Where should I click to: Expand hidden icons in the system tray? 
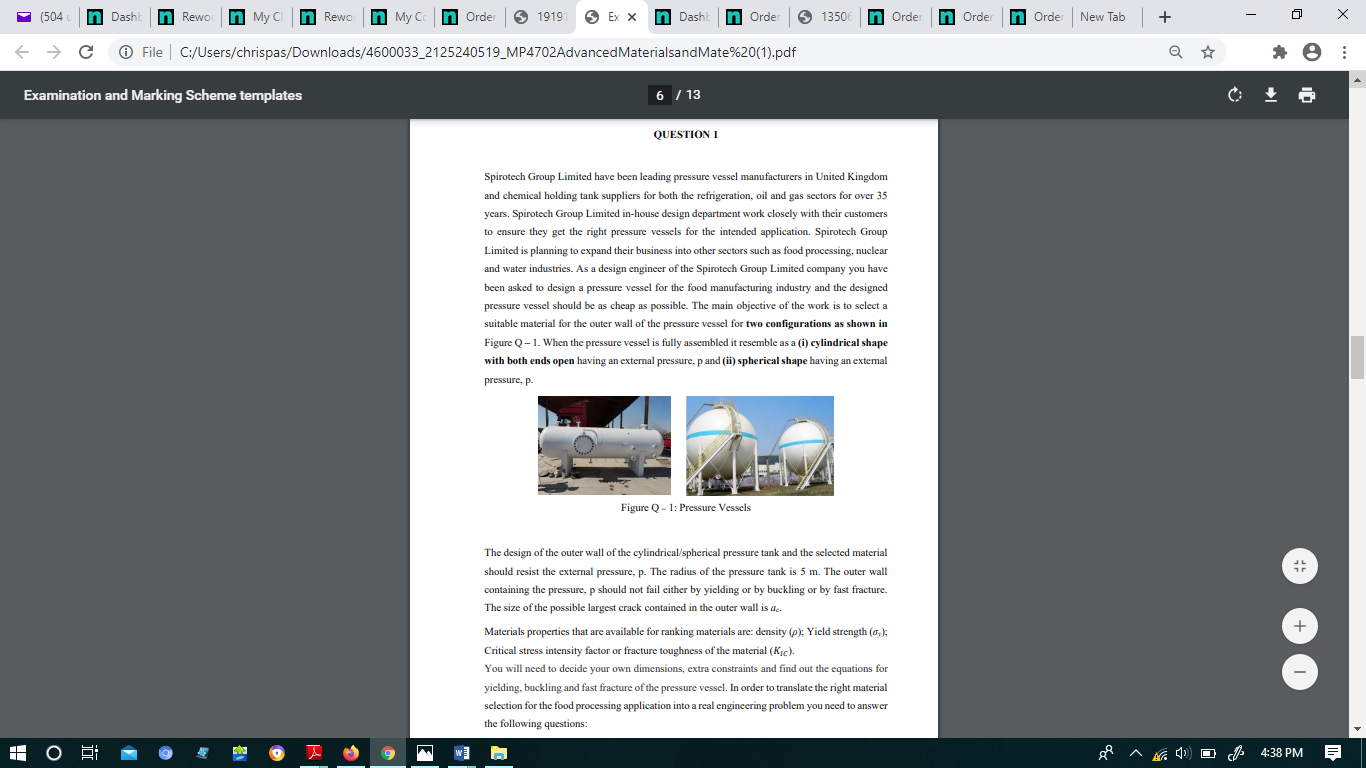click(1135, 753)
